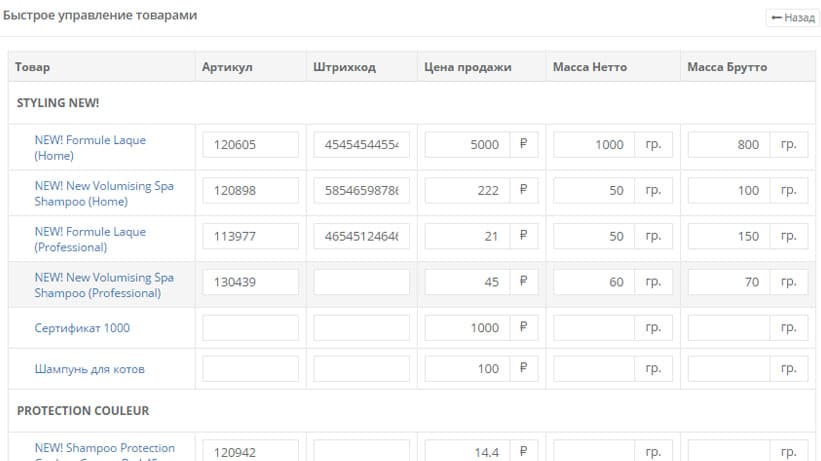Edit barcode field starting with 4545454455
The image size is (821, 461).
(362, 145)
